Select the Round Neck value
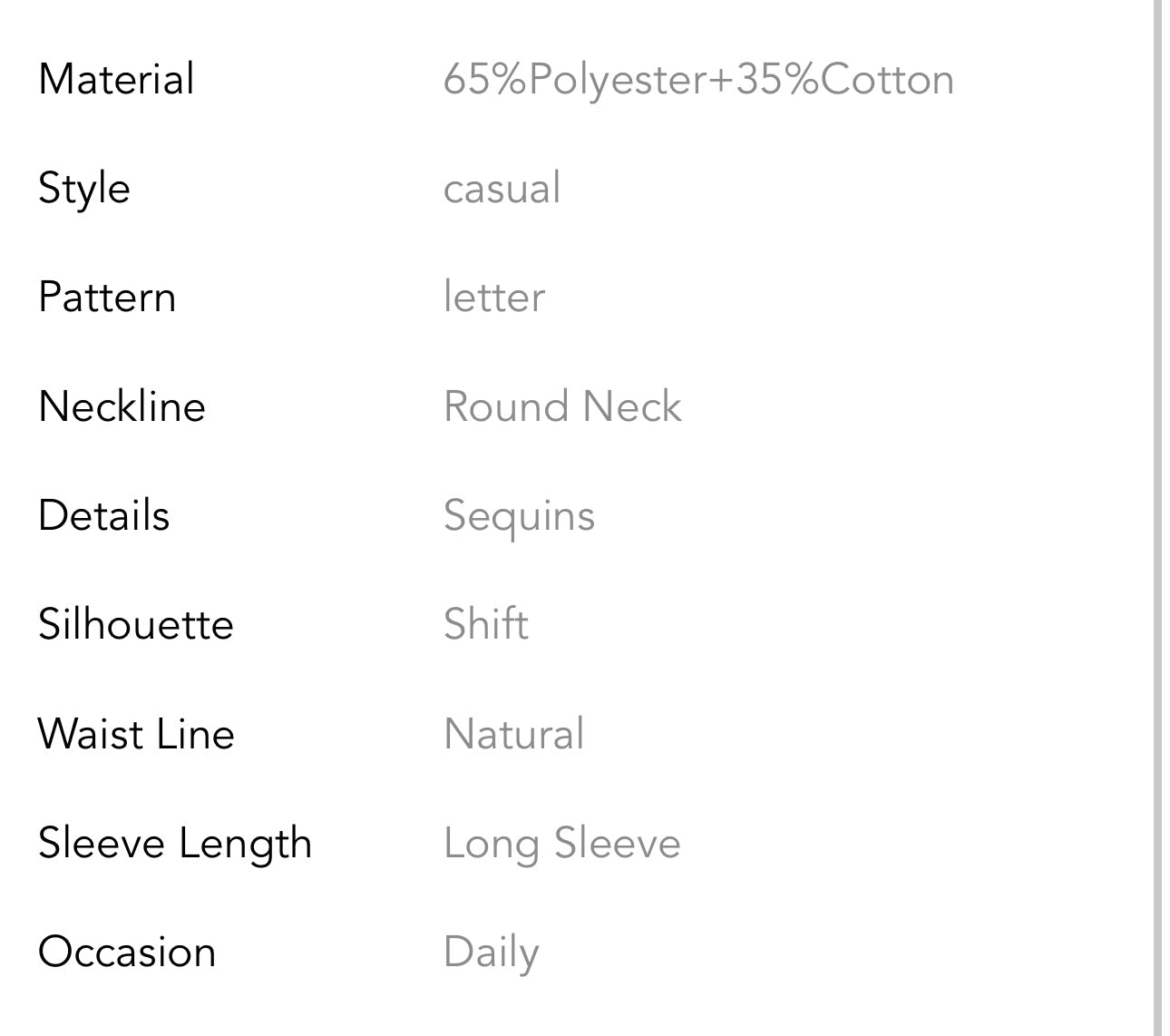1170x1036 pixels. click(x=562, y=406)
